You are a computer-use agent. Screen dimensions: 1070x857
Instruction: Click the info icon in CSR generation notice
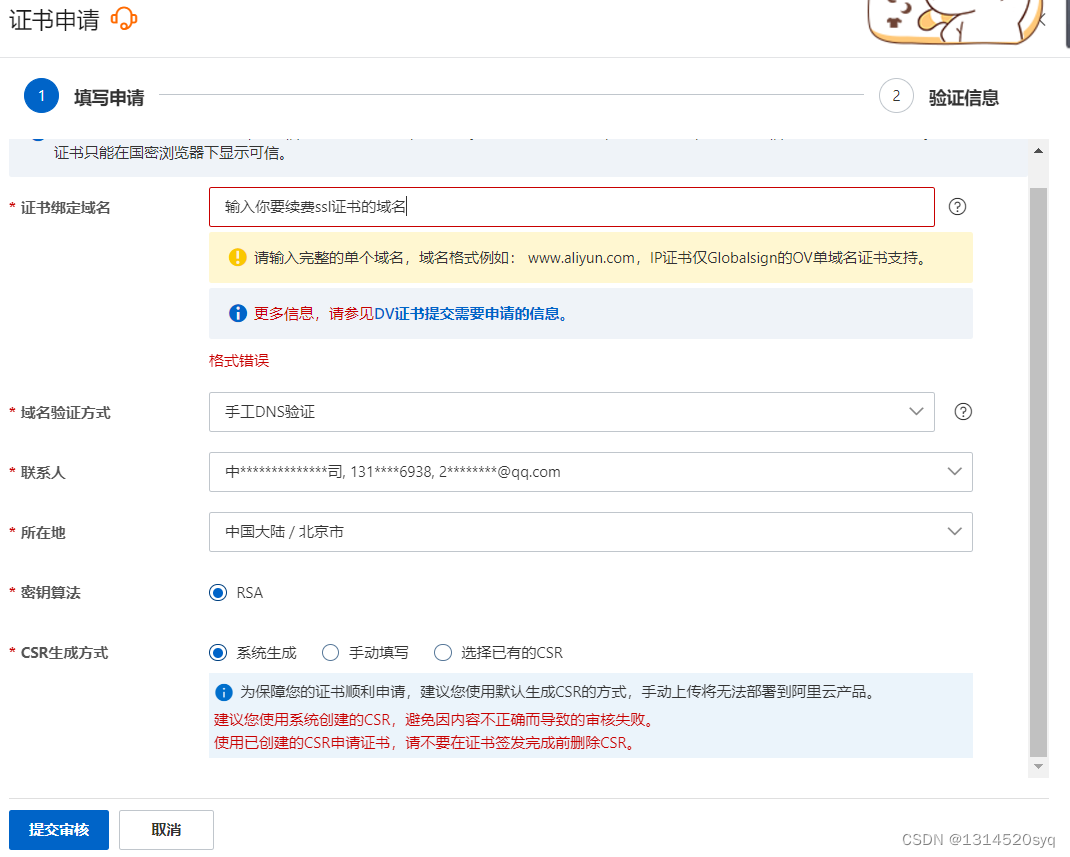224,692
